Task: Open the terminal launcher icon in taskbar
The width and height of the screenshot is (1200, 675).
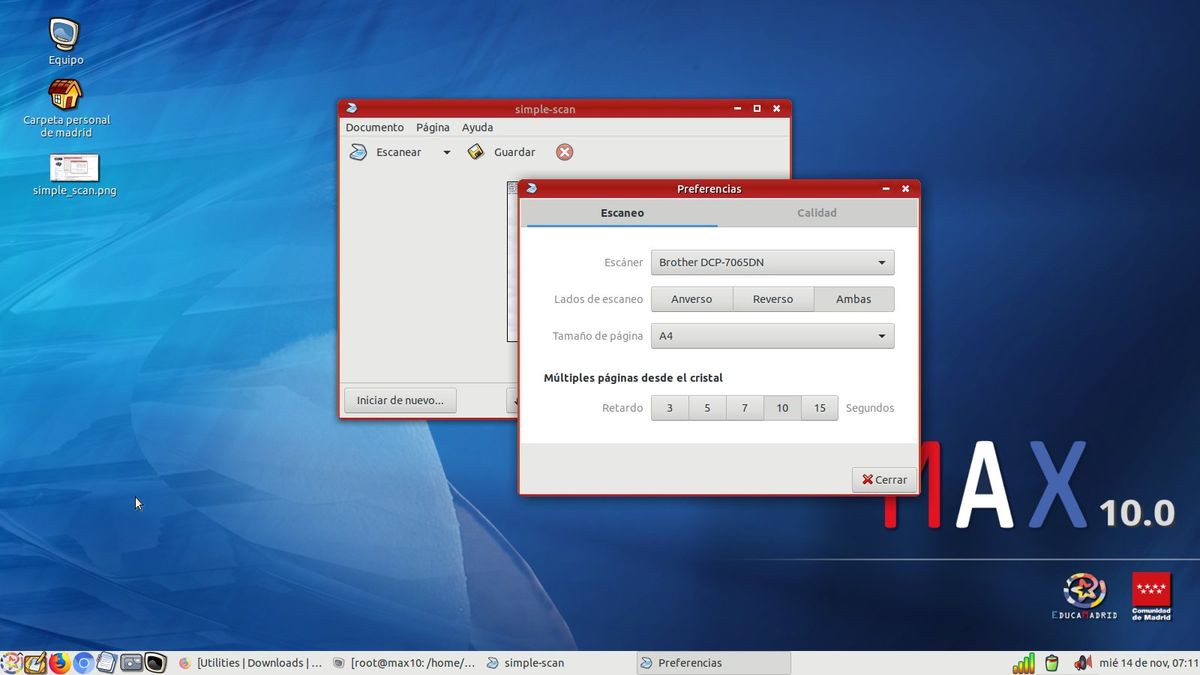Action: pyautogui.click(x=155, y=663)
